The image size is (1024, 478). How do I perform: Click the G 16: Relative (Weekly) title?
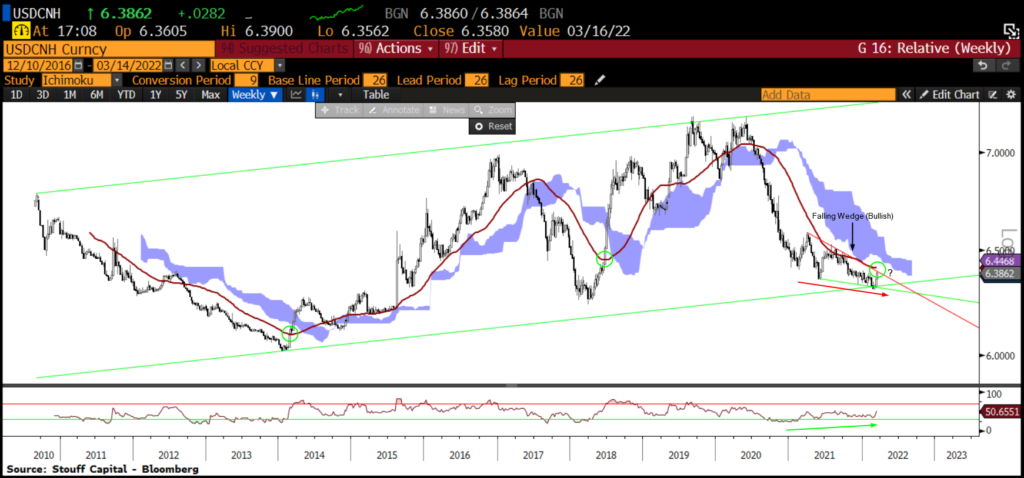(936, 48)
